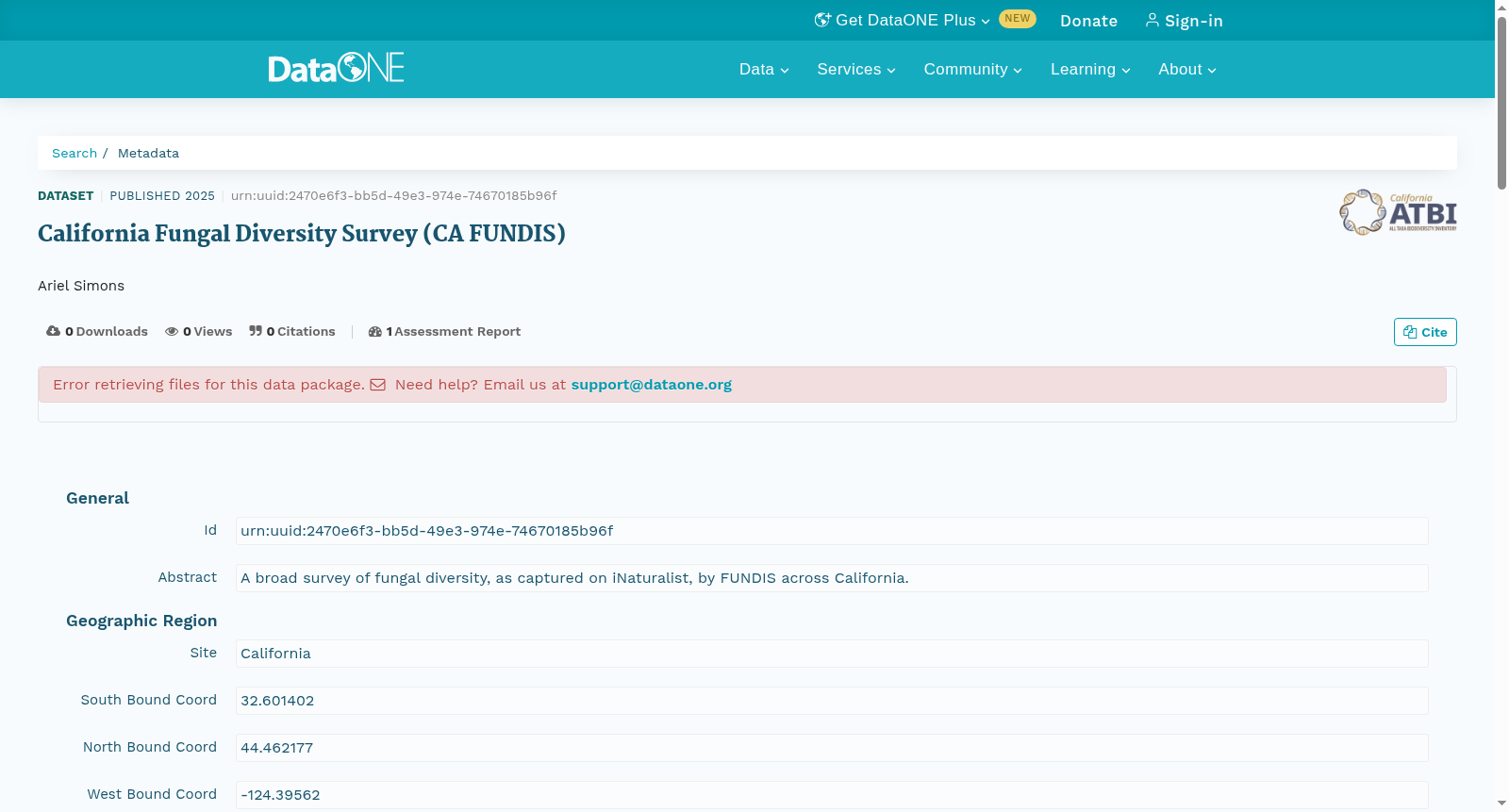1509x812 pixels.
Task: Click the Abstract text field
Action: (832, 578)
